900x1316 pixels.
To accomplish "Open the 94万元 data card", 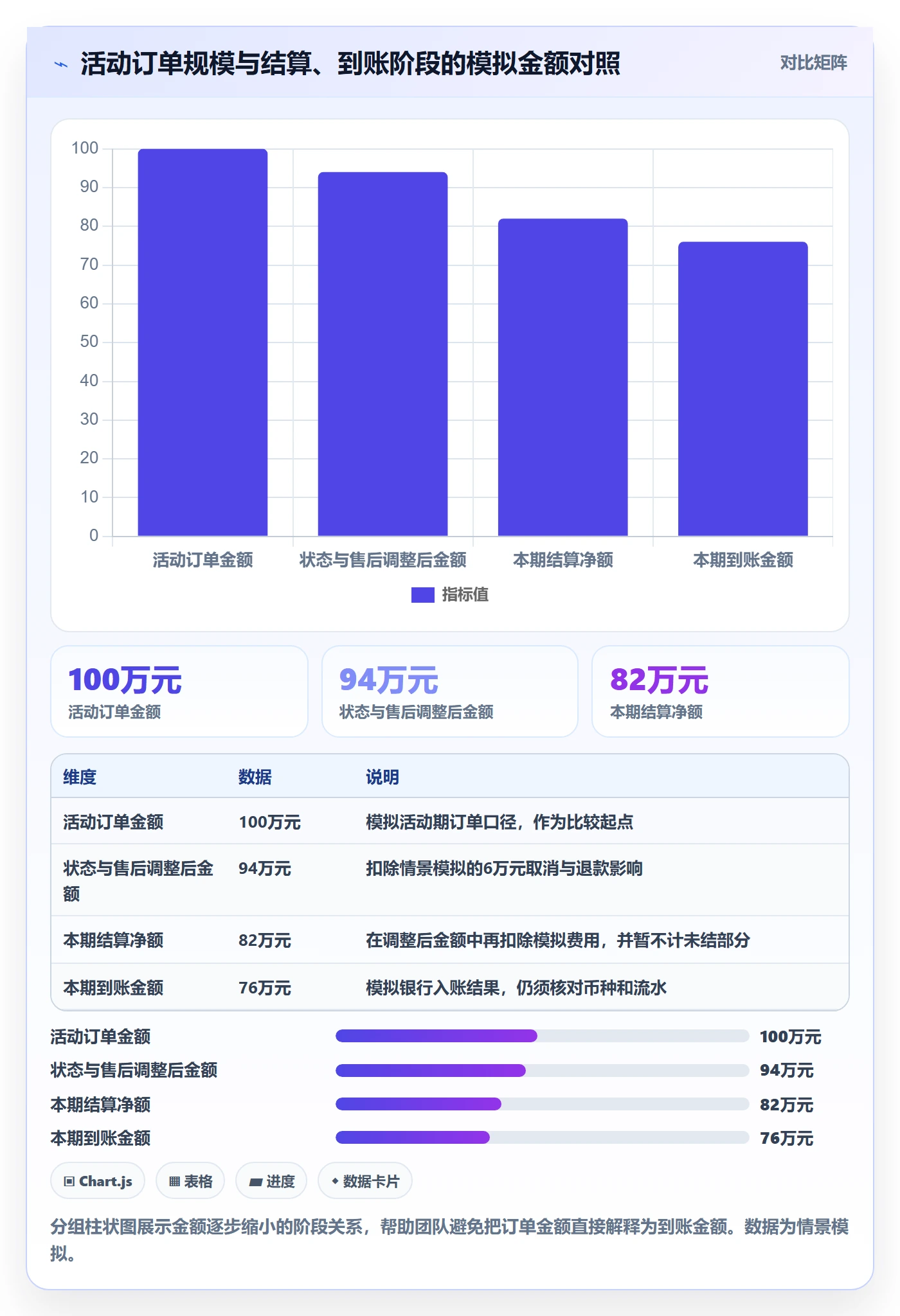I will point(450,691).
